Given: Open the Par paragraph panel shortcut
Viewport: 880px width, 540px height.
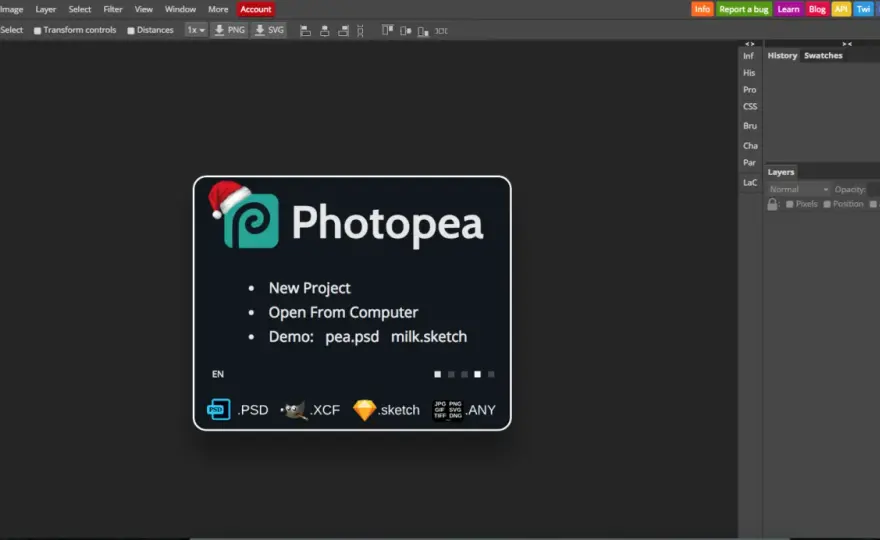Looking at the screenshot, I should pyautogui.click(x=749, y=163).
